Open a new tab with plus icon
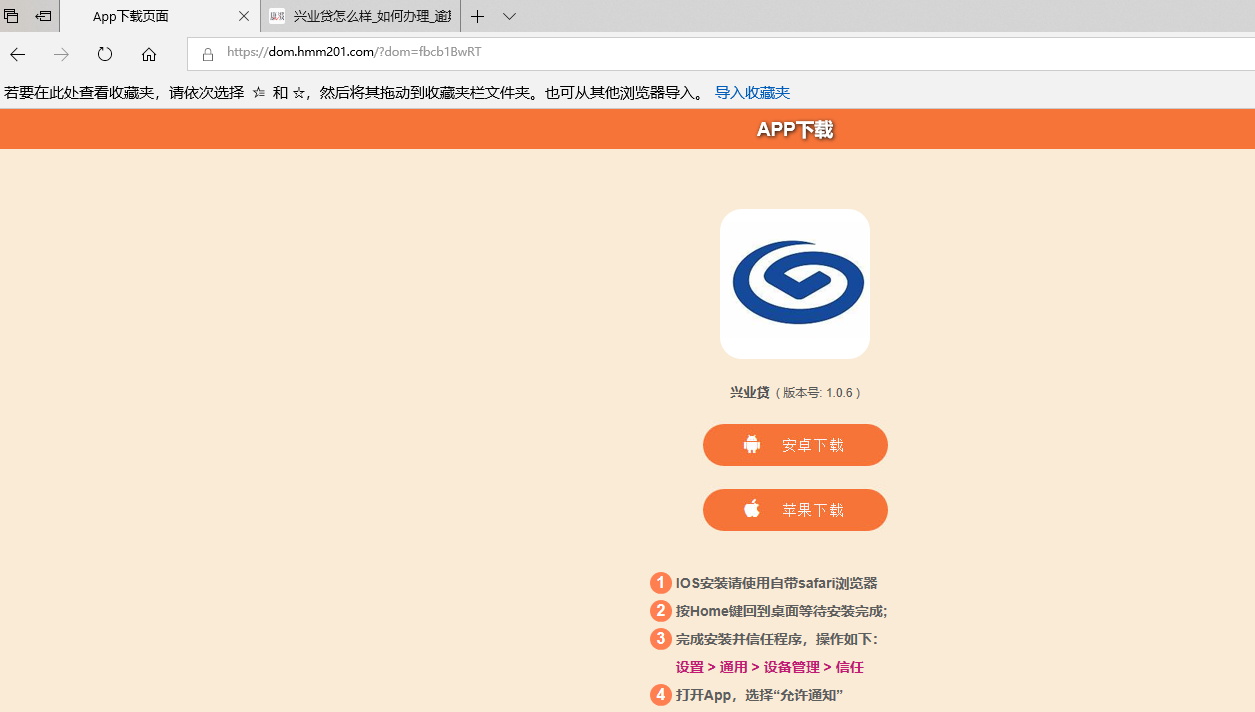Screen dimensions: 1255x712 point(478,16)
